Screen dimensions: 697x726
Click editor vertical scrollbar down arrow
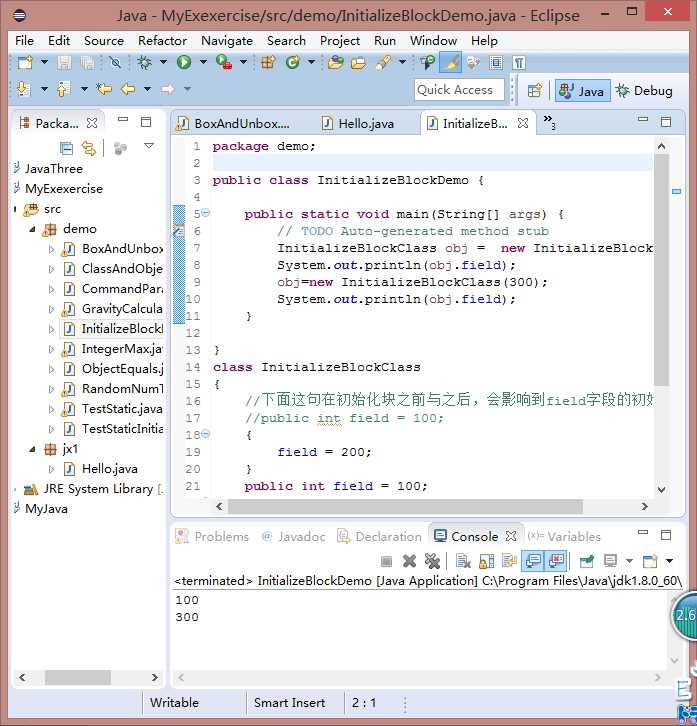click(x=661, y=489)
